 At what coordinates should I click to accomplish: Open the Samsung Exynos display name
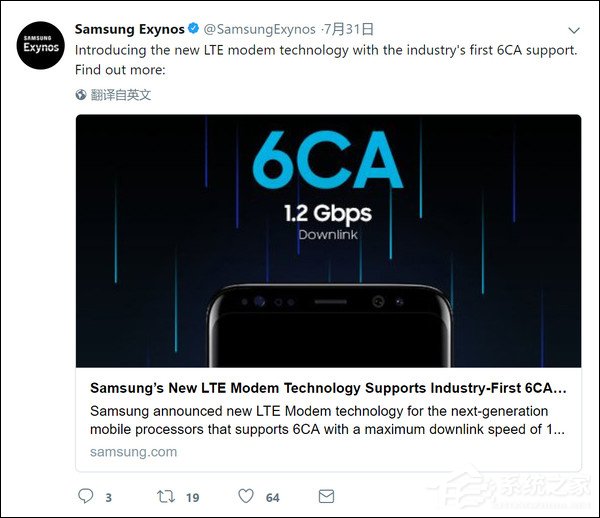pyautogui.click(x=129, y=30)
